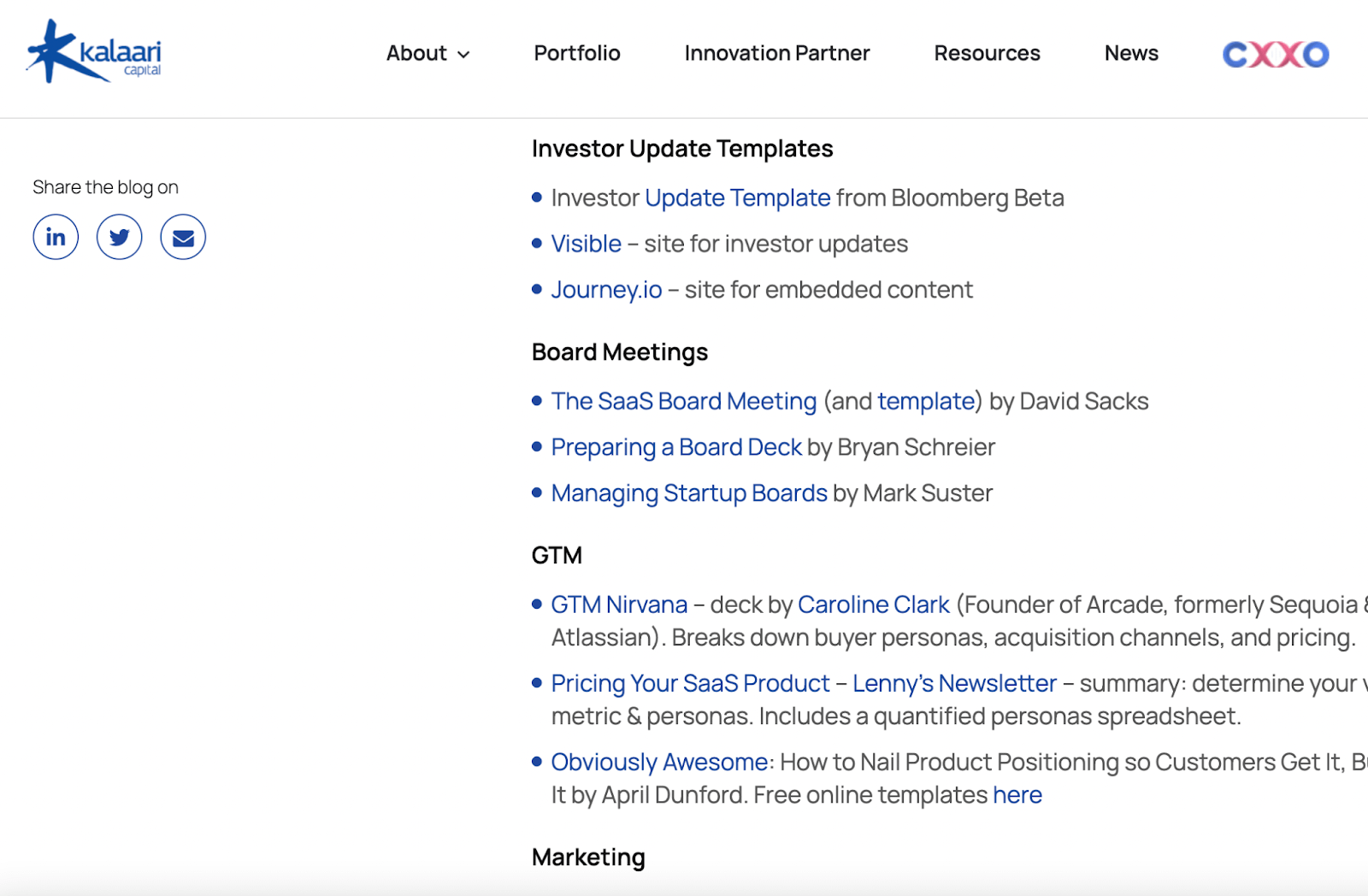The width and height of the screenshot is (1368, 896).
Task: Click the free online templates here link
Action: pyautogui.click(x=1017, y=795)
